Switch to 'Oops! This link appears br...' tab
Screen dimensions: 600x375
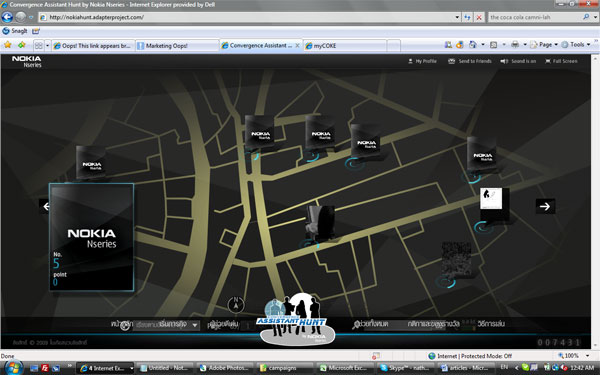pos(93,46)
